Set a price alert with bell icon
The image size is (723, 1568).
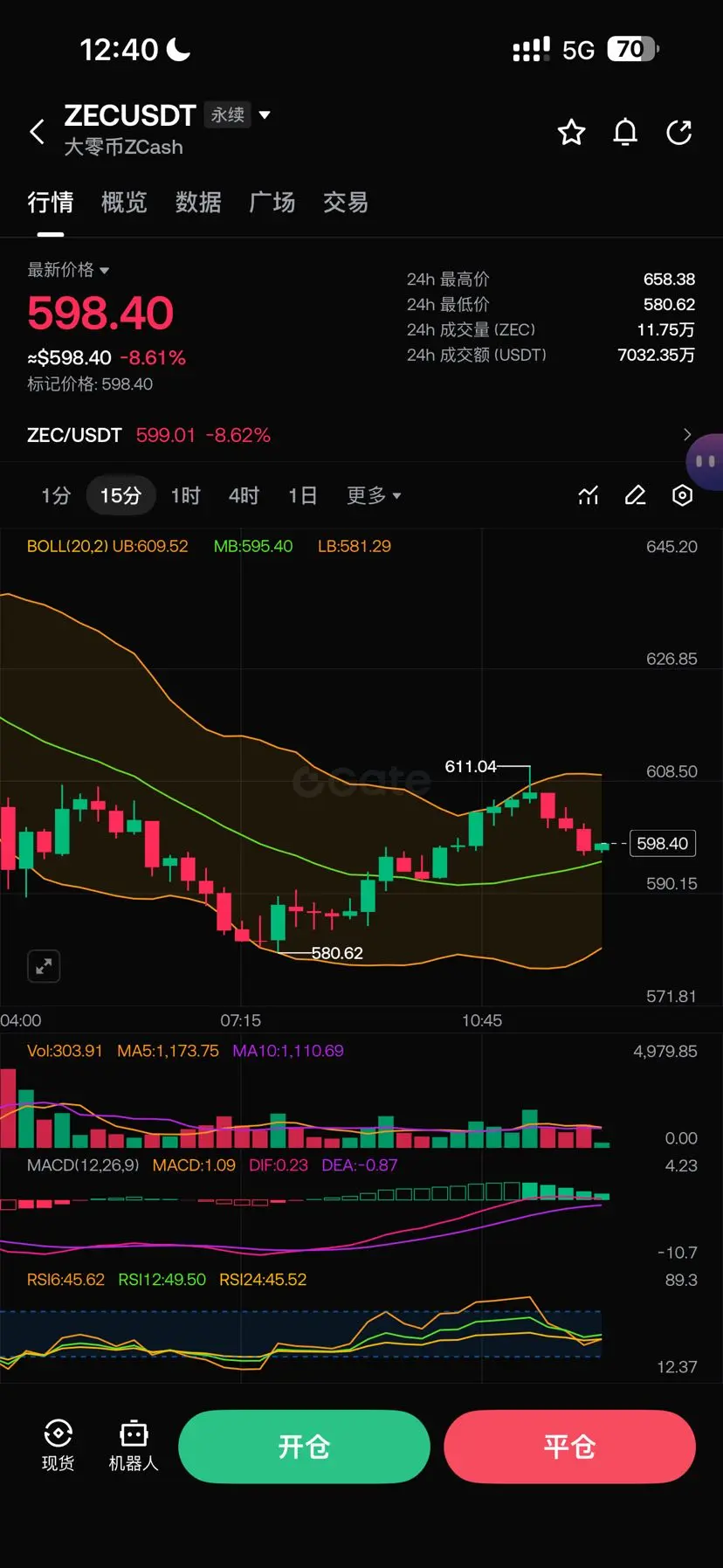(625, 132)
